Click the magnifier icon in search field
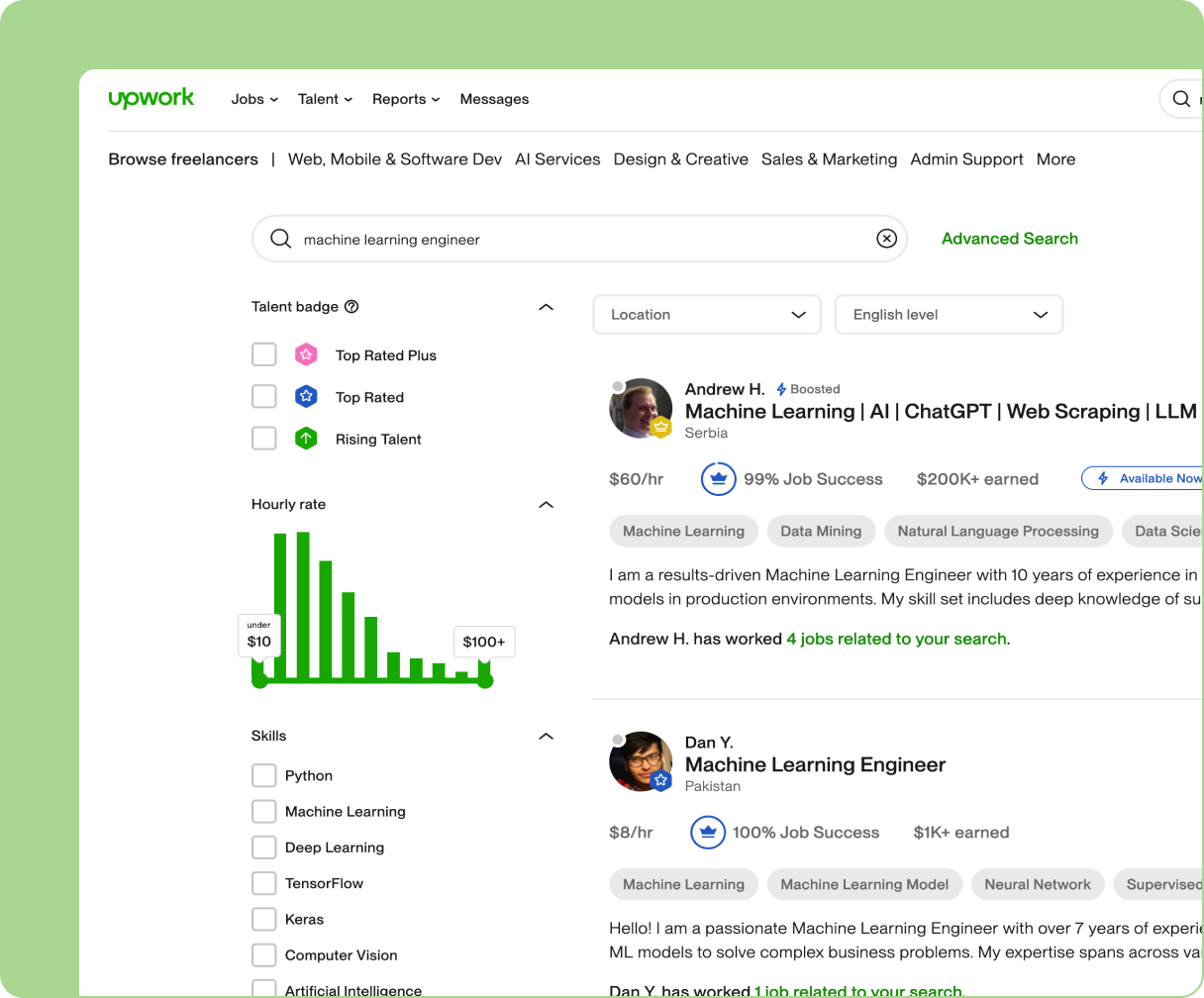The height and width of the screenshot is (998, 1204). coord(281,239)
